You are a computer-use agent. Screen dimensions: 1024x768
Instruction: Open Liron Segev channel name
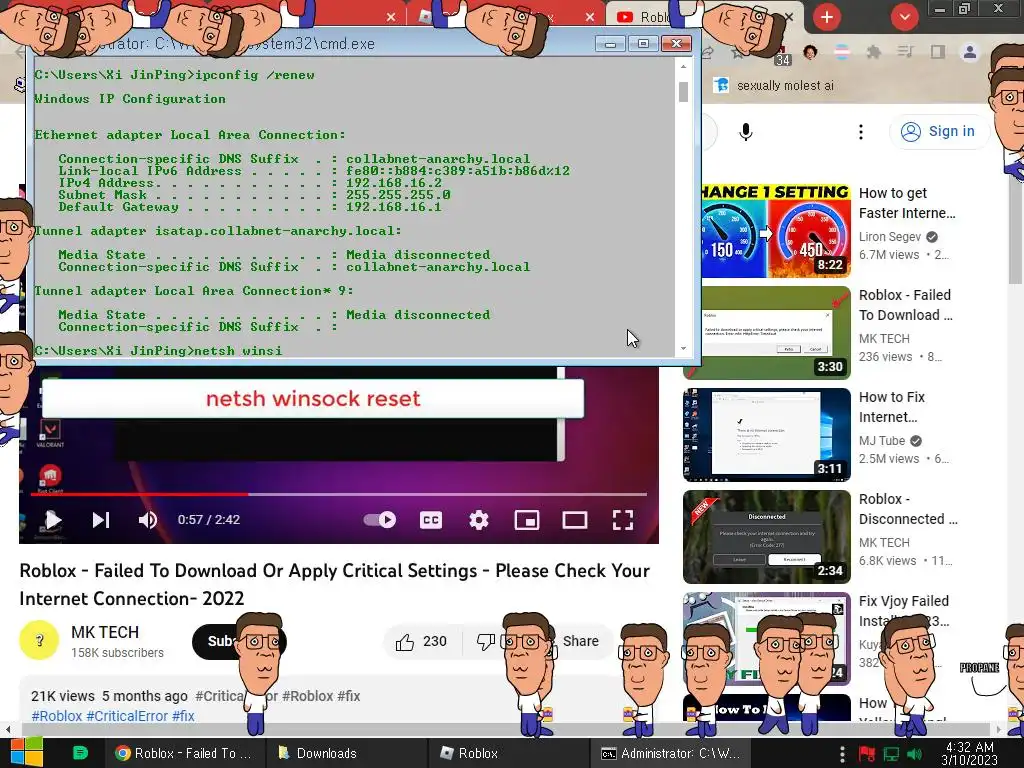point(889,236)
